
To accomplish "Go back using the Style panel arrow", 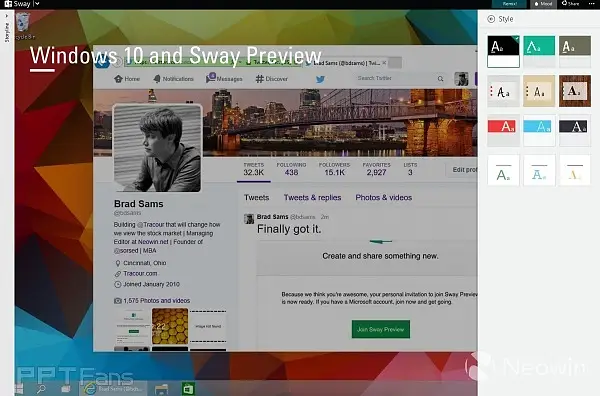I will tap(491, 19).
